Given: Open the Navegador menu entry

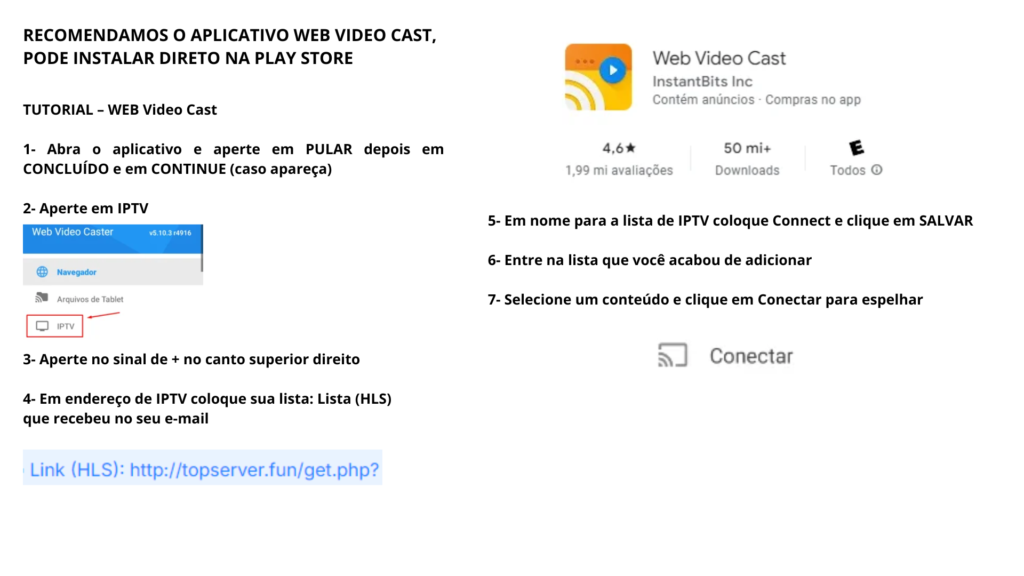Looking at the screenshot, I should point(112,272).
